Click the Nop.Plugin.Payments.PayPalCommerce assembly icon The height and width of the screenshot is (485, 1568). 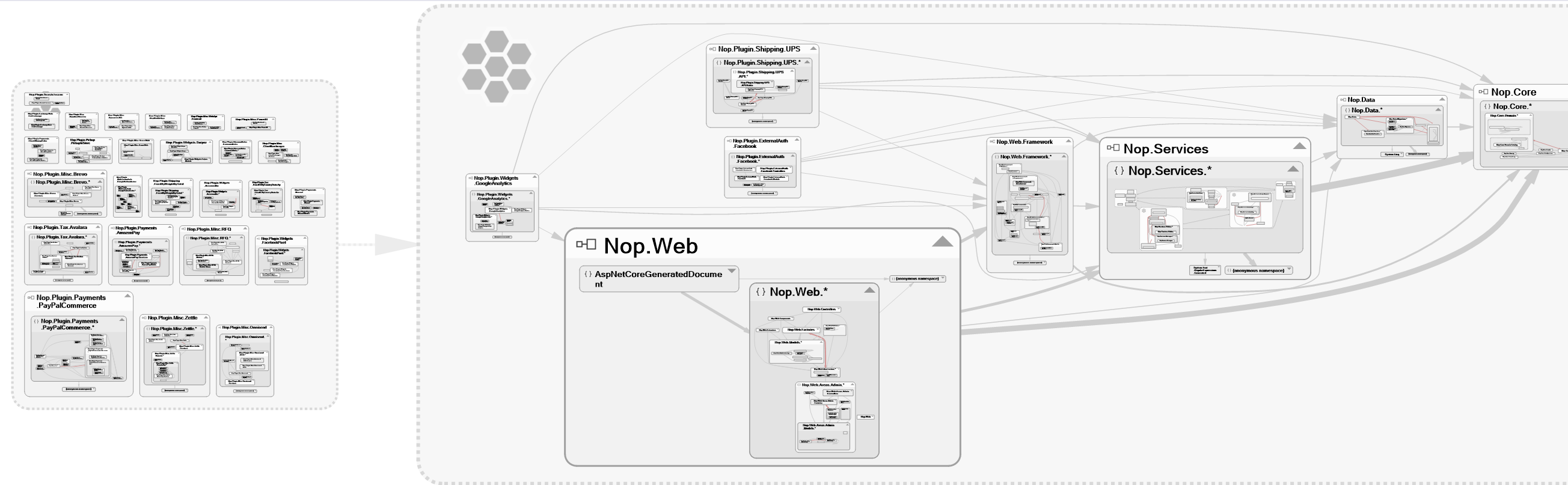pos(31,298)
